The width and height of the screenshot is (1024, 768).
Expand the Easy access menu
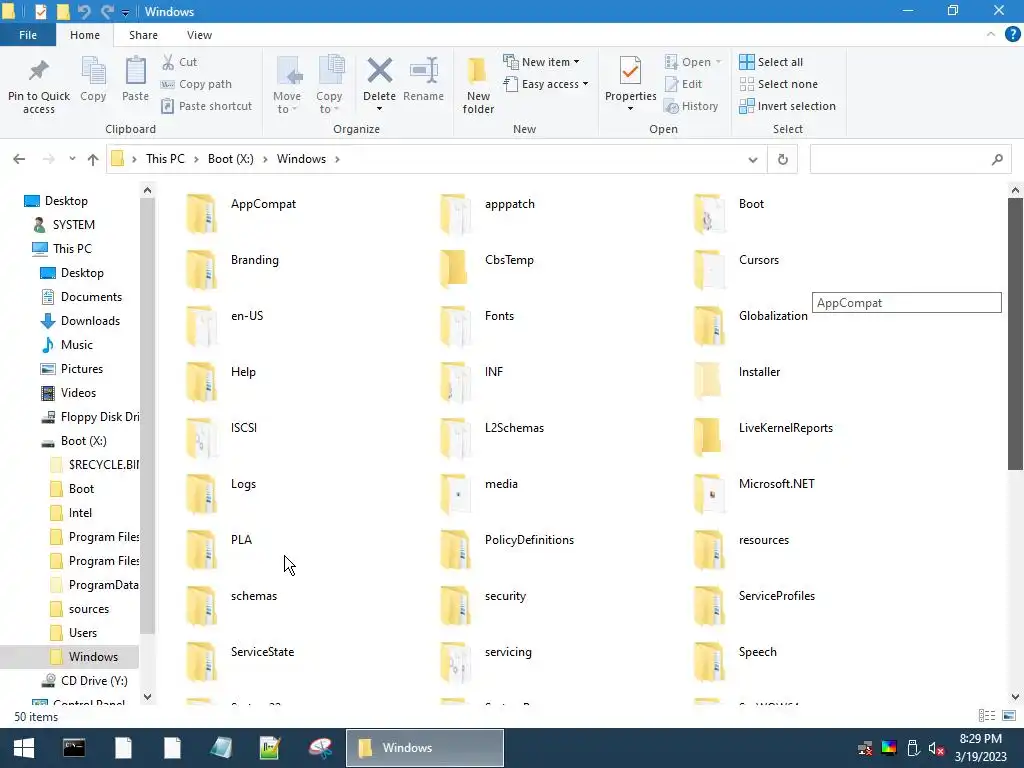pyautogui.click(x=546, y=84)
